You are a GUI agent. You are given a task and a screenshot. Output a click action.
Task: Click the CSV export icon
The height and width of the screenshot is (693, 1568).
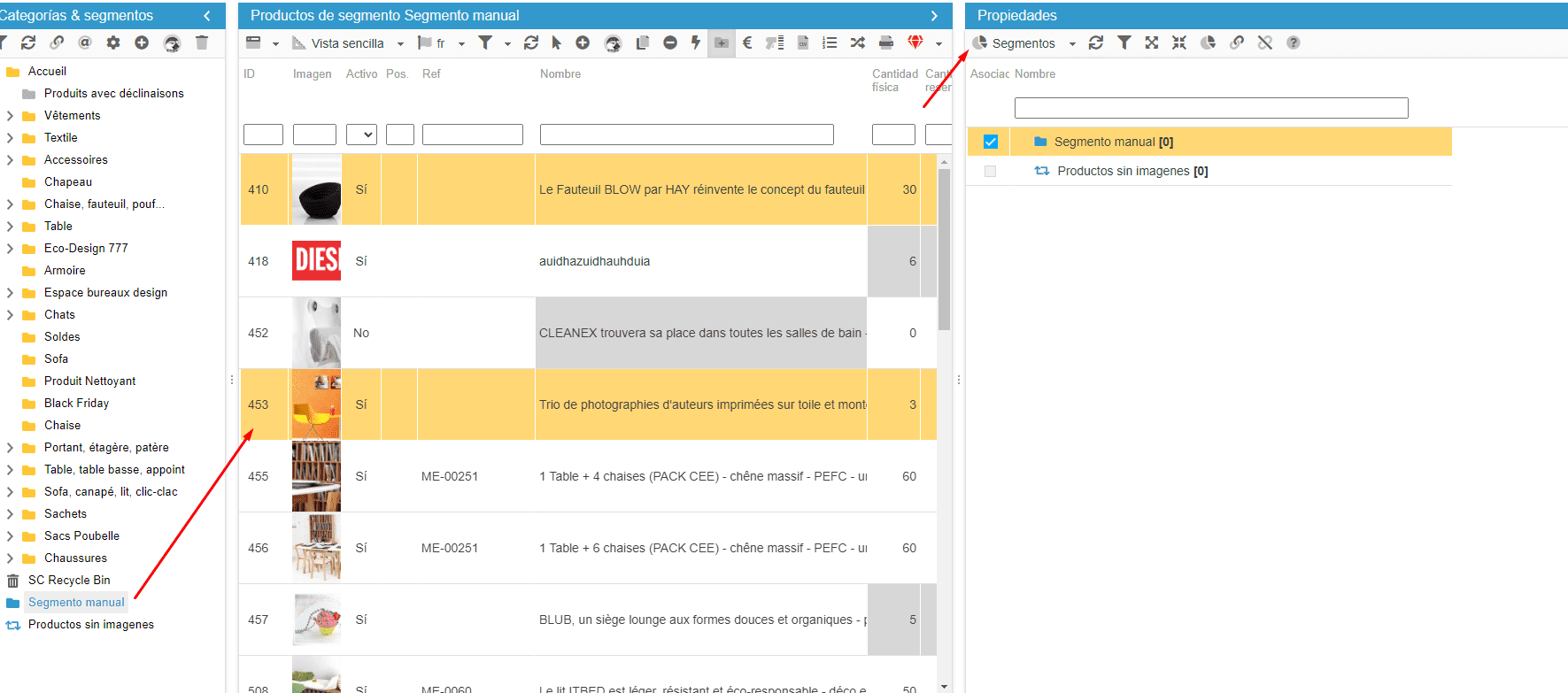(803, 42)
